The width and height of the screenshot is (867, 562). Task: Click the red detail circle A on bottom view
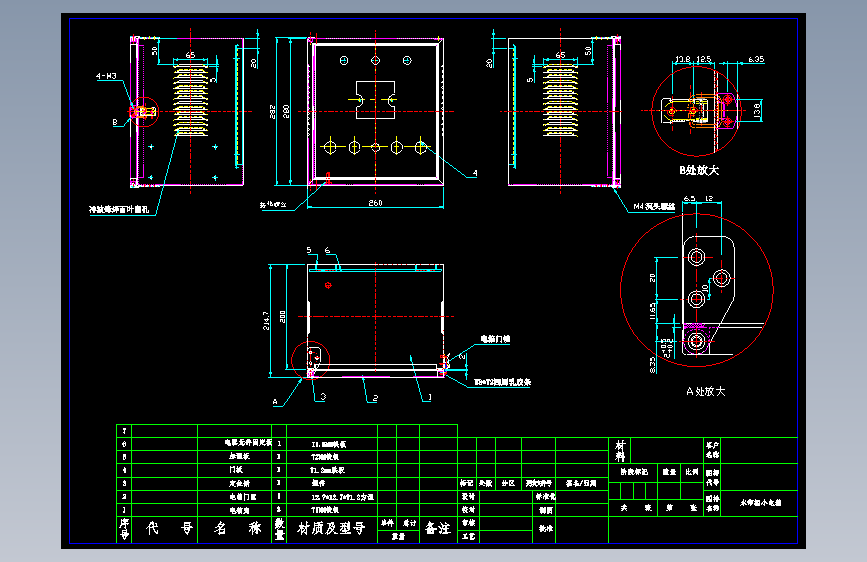coord(310,360)
